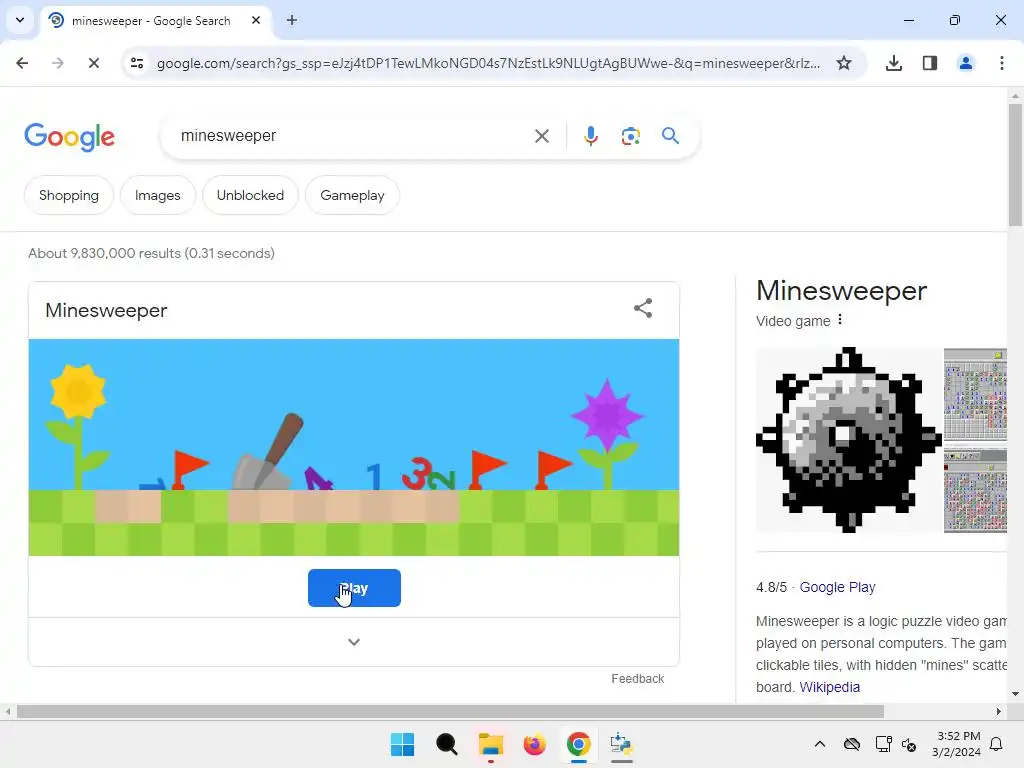Share the Minesweeper game card
The width and height of the screenshot is (1024, 768).
point(643,308)
